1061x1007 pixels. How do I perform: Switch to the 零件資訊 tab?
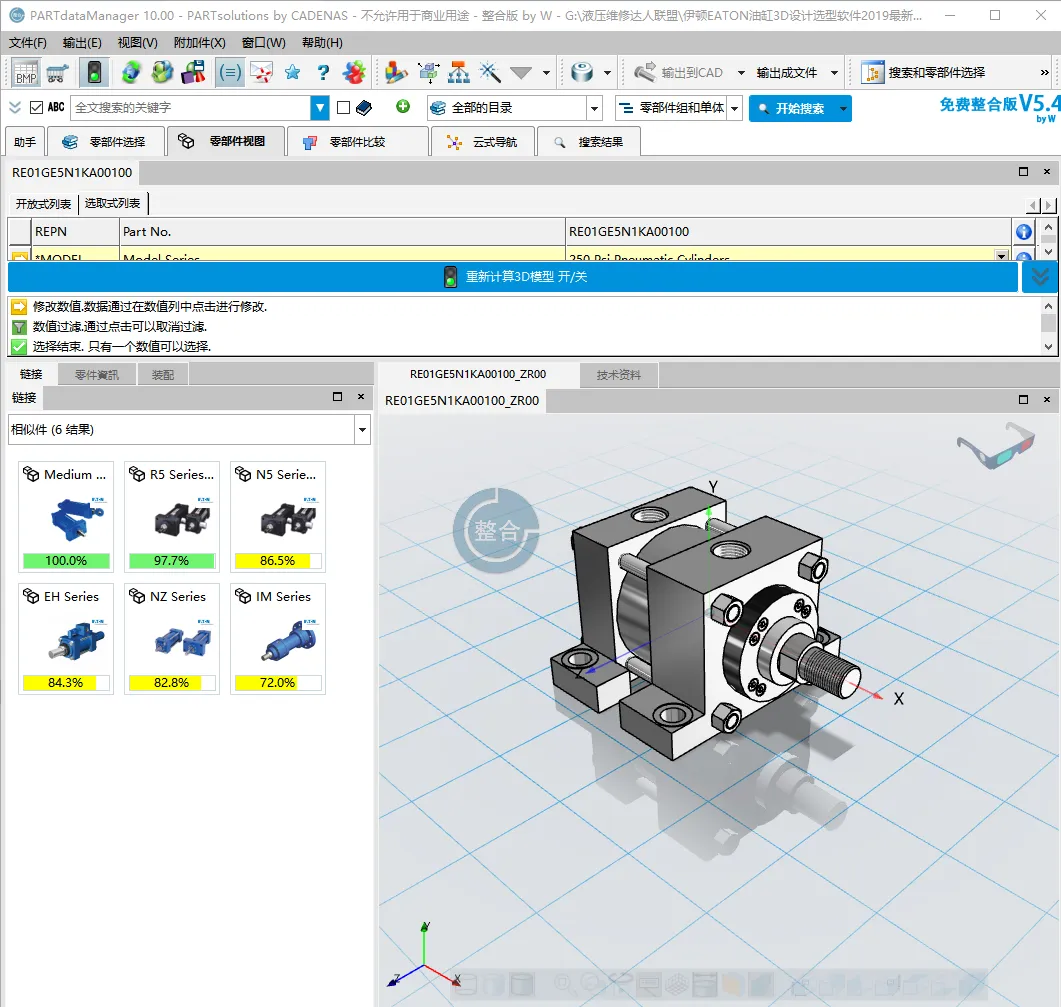tap(97, 374)
